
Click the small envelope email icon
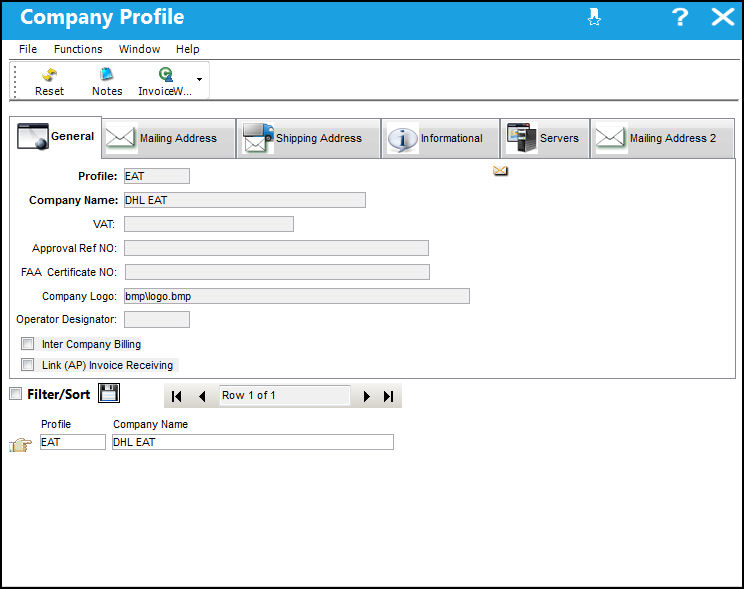pyautogui.click(x=500, y=171)
